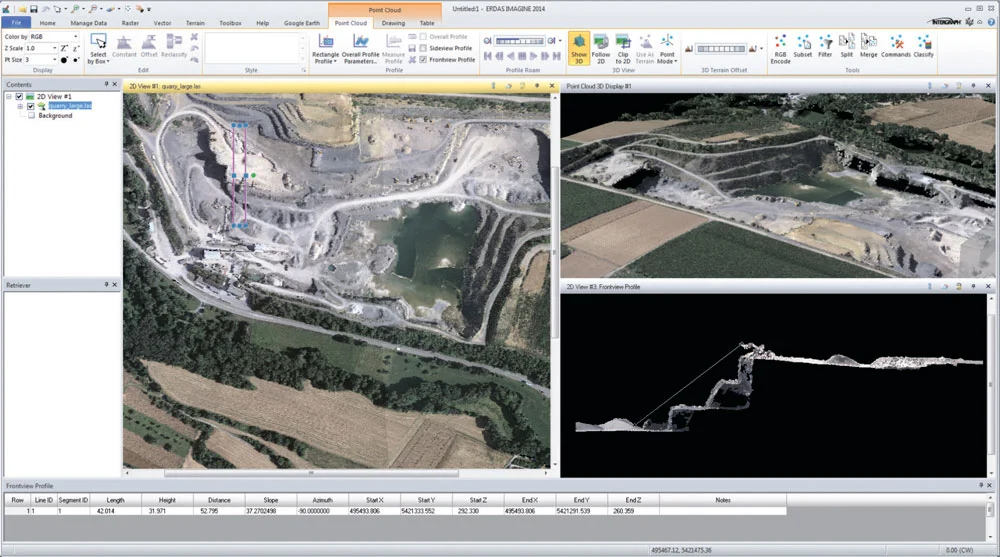This screenshot has height=557, width=1000.
Task: Open the Point Mode dropdown
Action: pos(667,59)
